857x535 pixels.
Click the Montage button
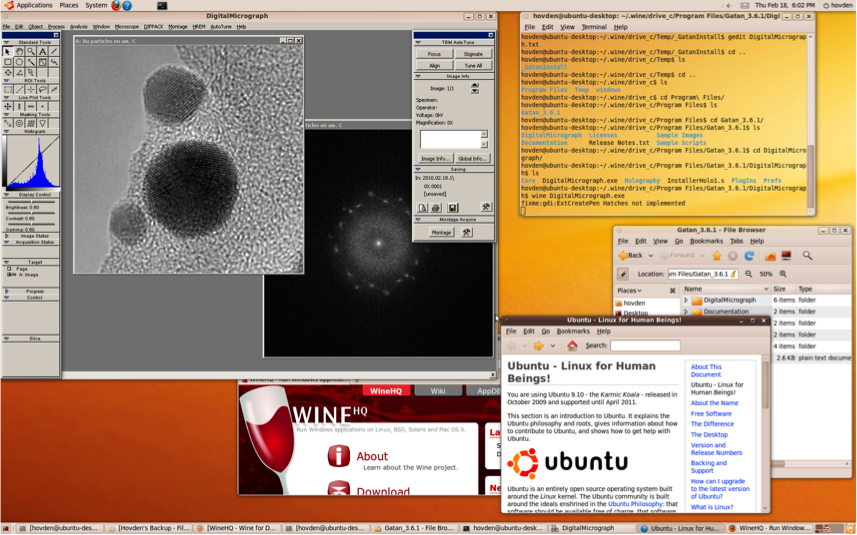442,232
